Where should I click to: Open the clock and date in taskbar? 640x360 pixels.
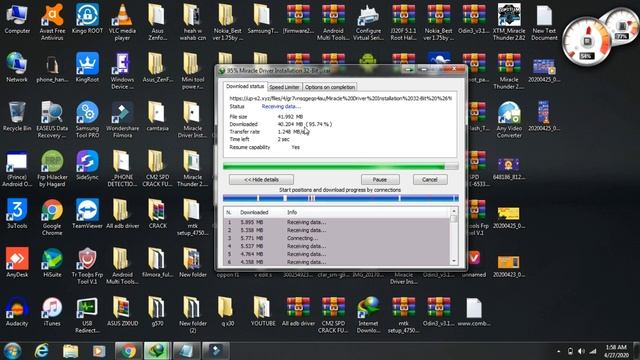click(616, 351)
